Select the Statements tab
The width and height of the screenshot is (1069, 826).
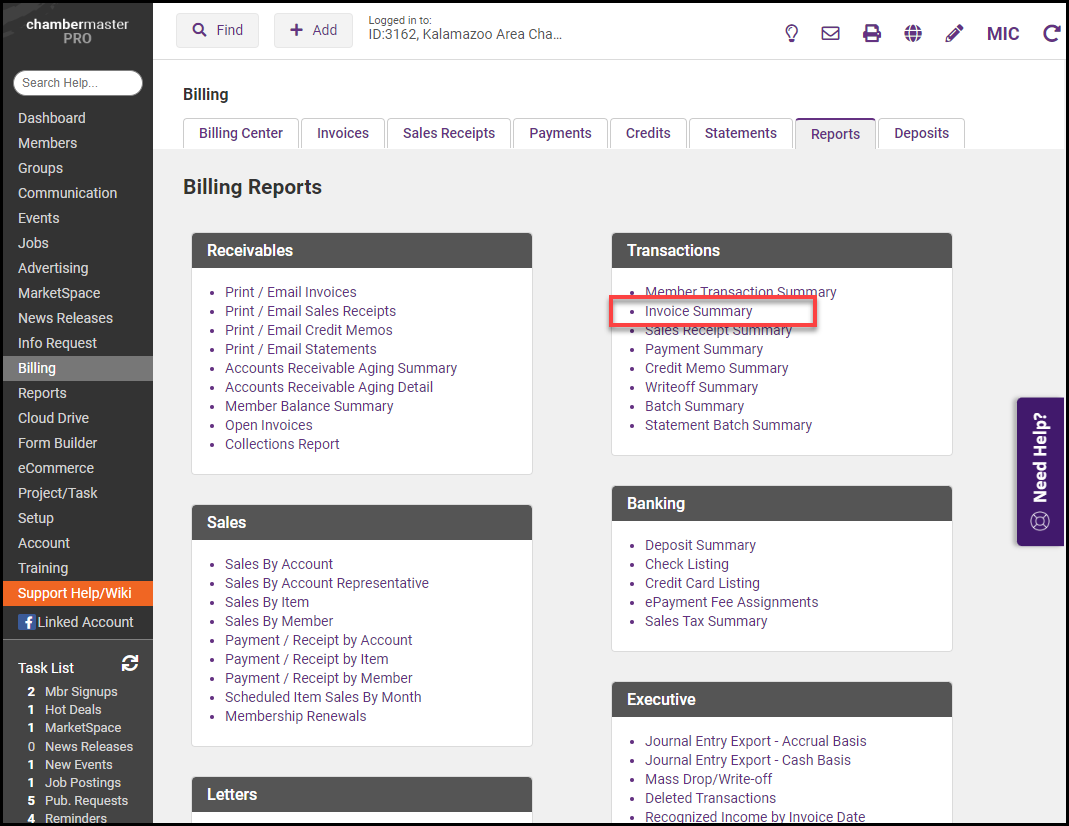pyautogui.click(x=740, y=133)
